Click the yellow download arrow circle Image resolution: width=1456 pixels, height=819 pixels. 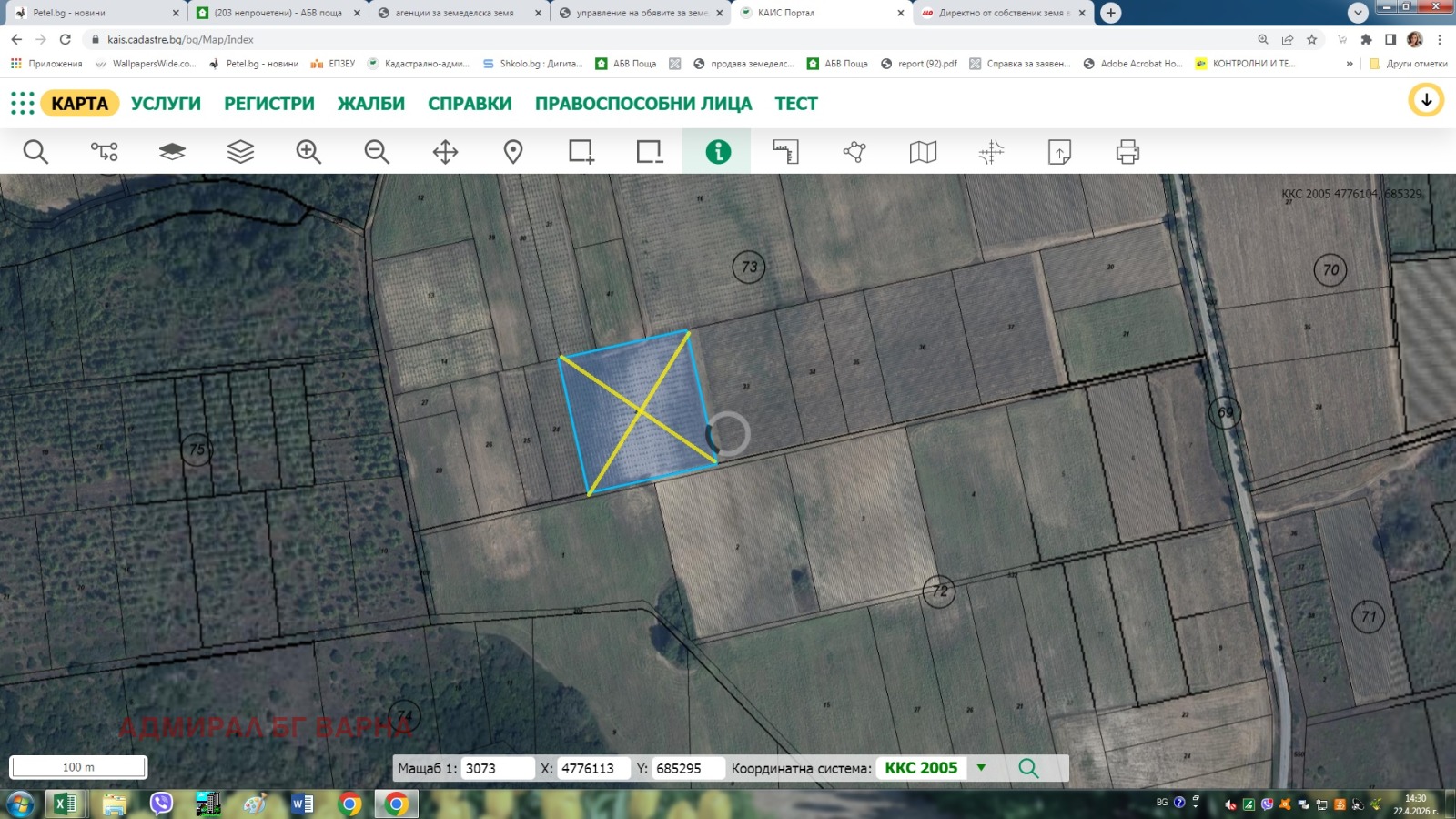click(x=1426, y=100)
